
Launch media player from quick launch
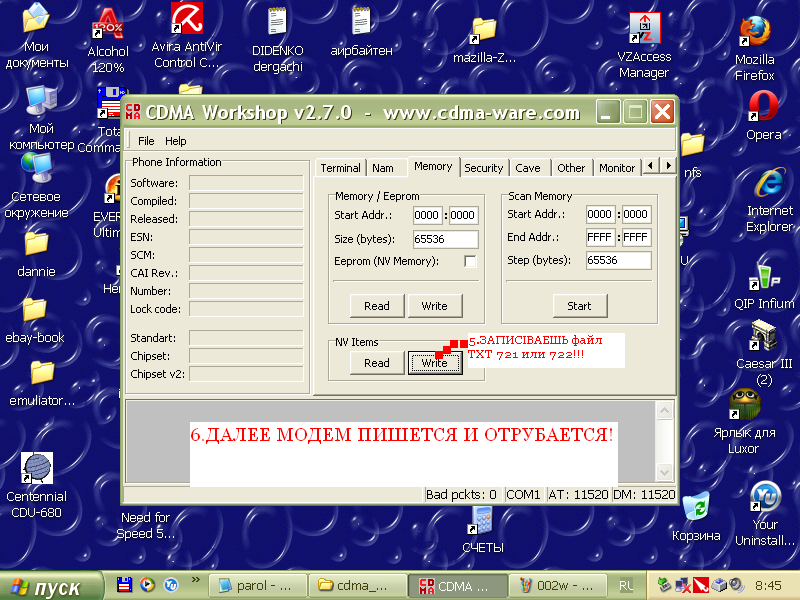(147, 585)
